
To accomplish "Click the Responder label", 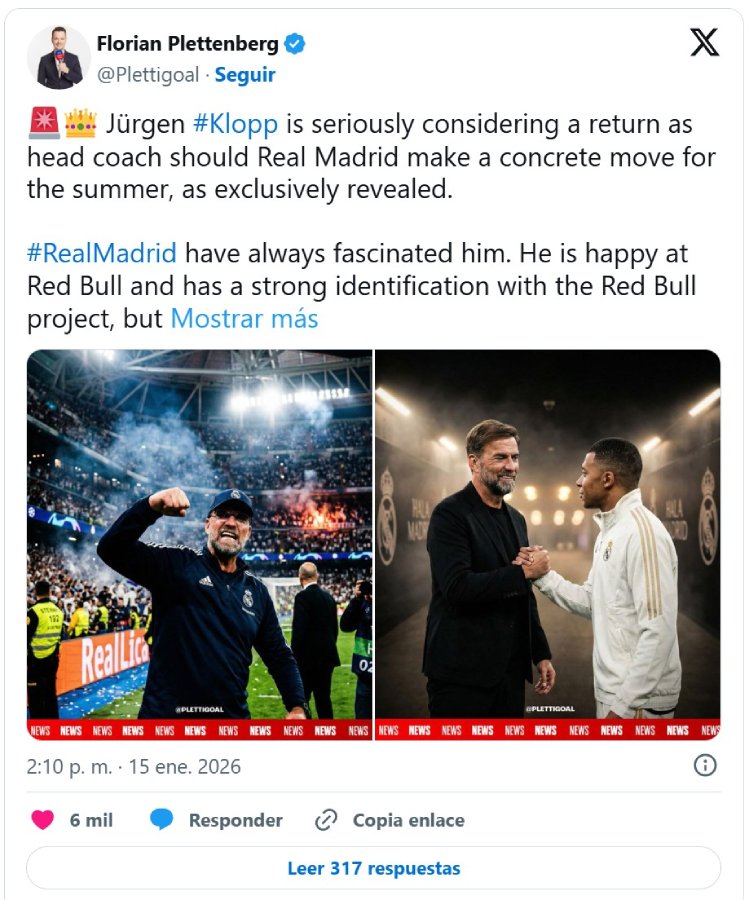I will [235, 820].
